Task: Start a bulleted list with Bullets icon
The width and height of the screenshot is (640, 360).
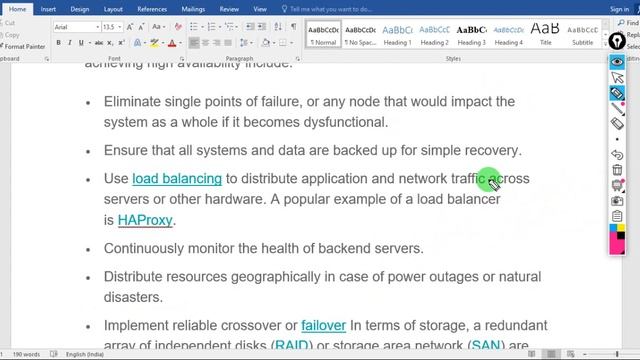Action: pyautogui.click(x=194, y=27)
